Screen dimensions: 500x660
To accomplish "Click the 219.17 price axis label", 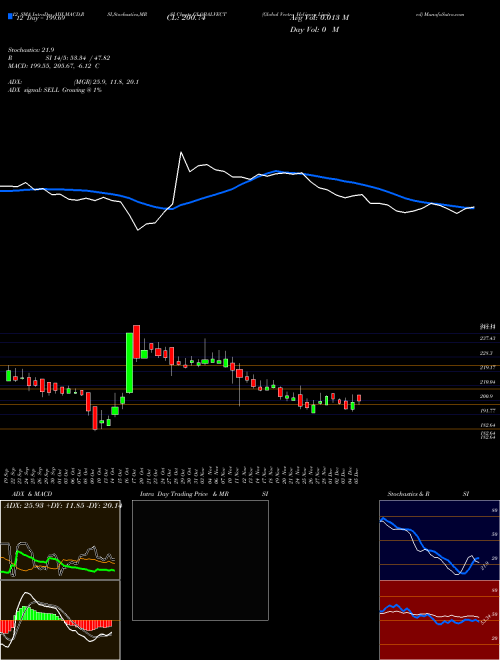I will pos(487,367).
